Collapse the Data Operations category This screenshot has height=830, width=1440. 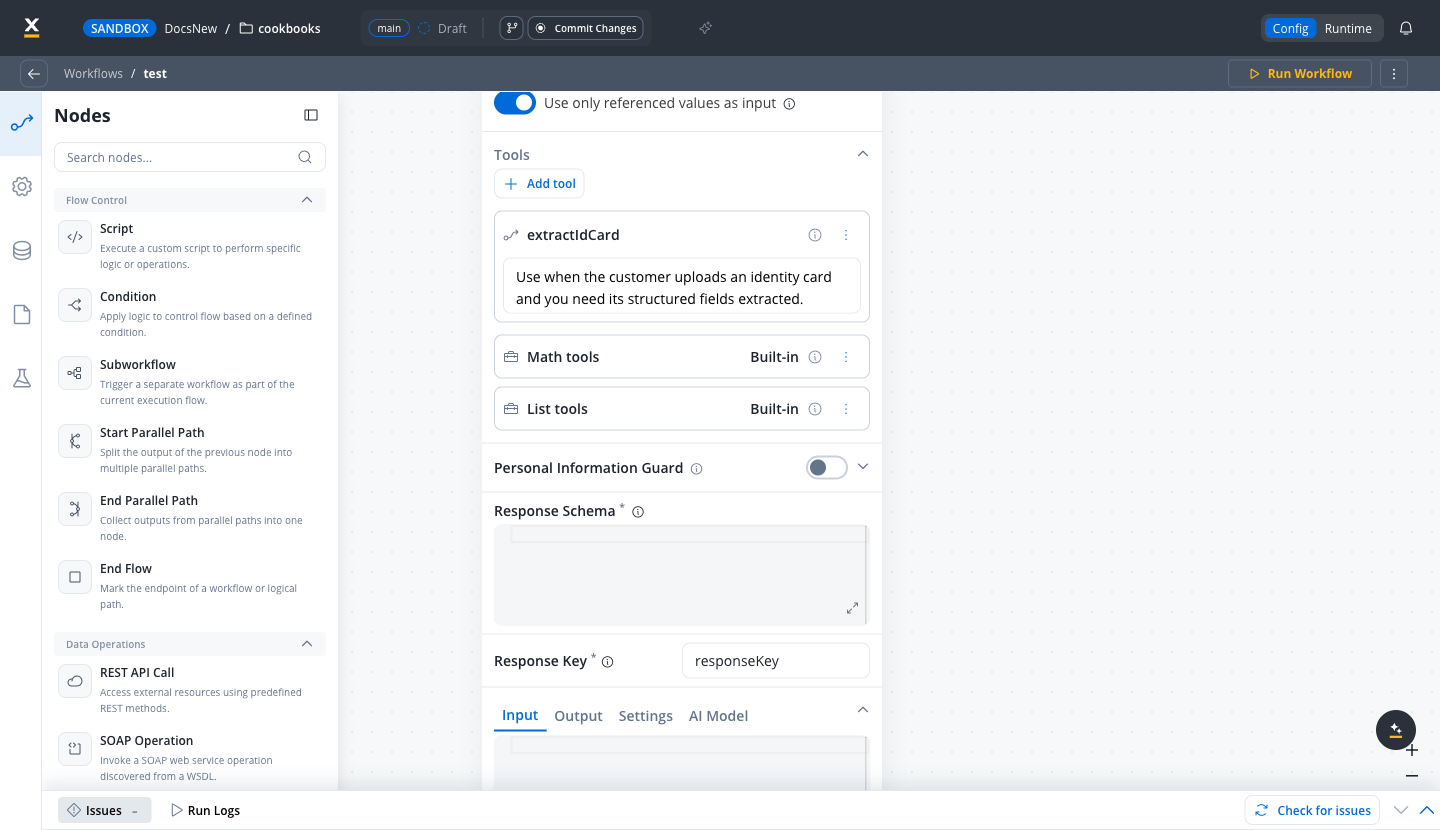pyautogui.click(x=307, y=644)
